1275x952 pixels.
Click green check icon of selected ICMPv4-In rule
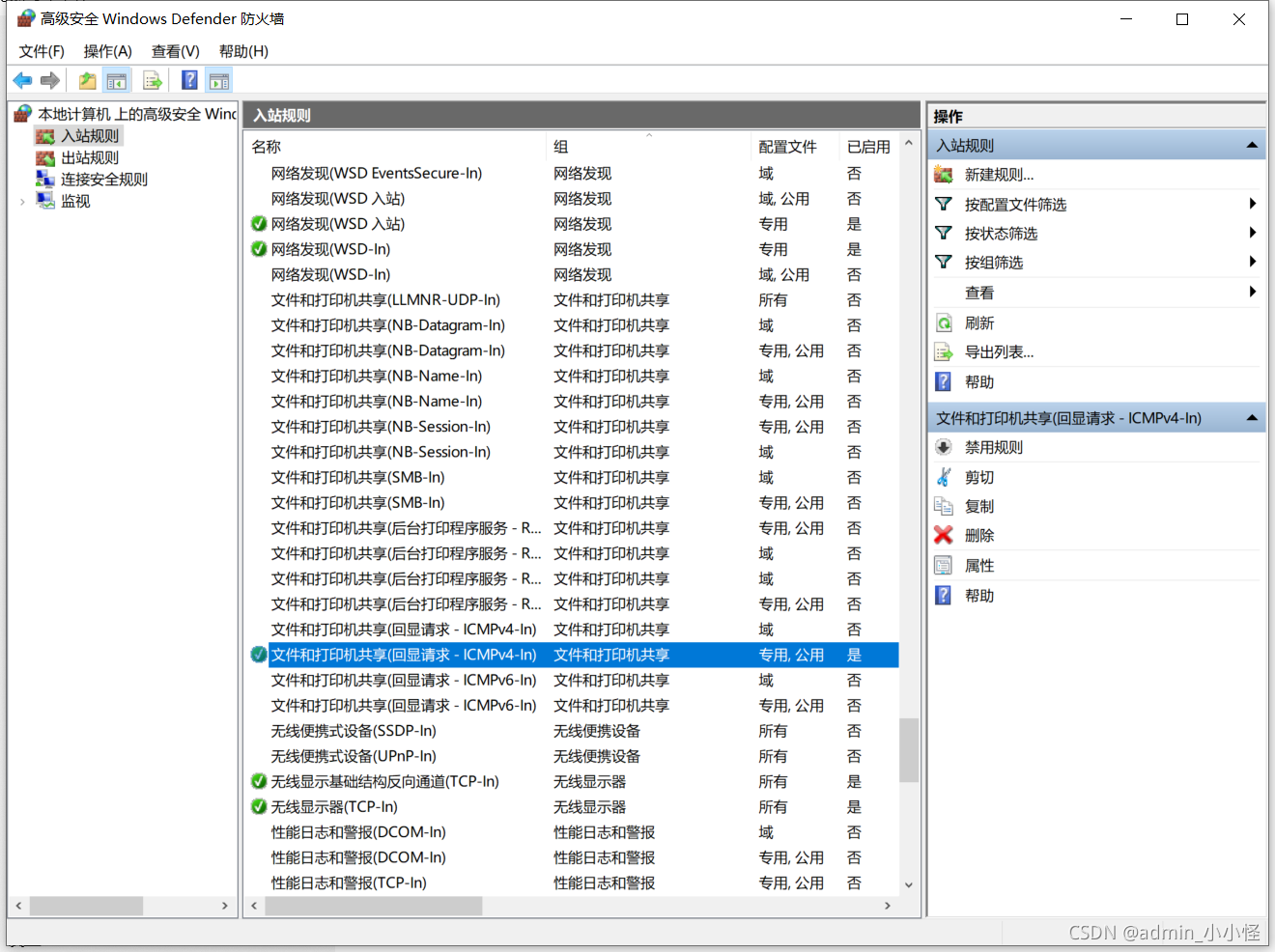click(x=259, y=655)
